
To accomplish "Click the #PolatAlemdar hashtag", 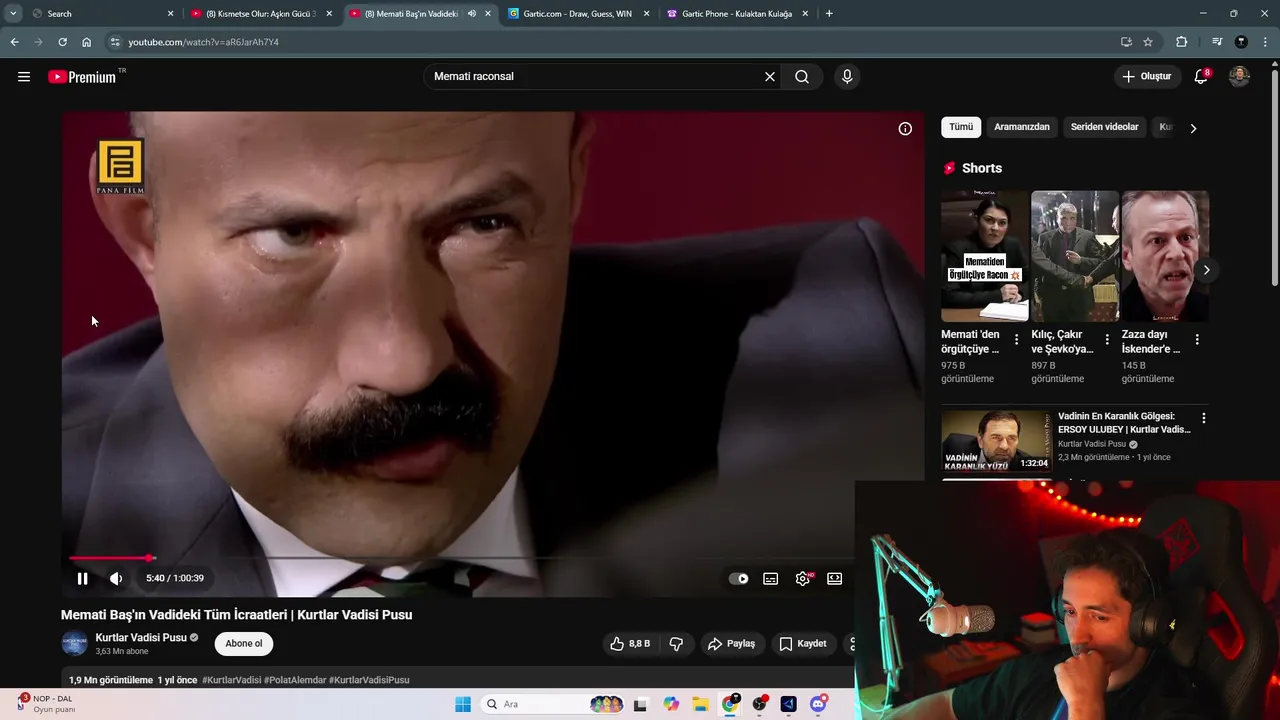I will 295,680.
